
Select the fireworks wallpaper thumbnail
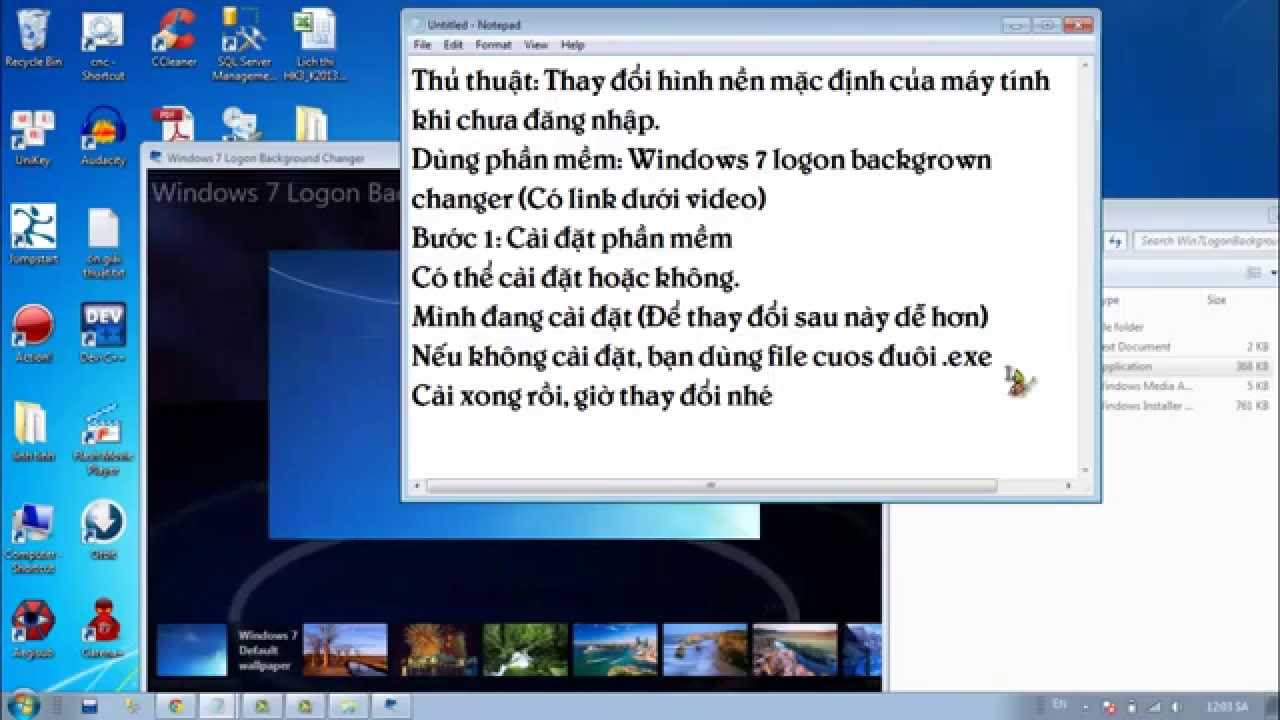click(435, 650)
